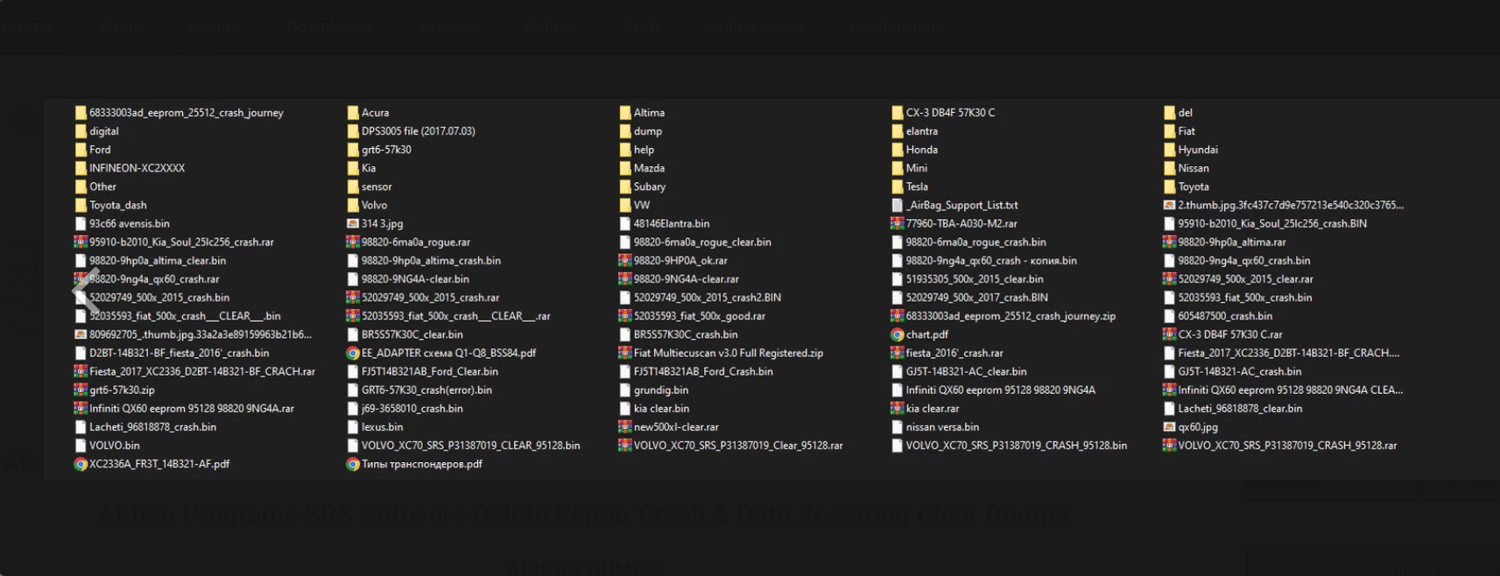Image resolution: width=1500 pixels, height=576 pixels.
Task: Select file GJ5T-14B321-AC_clear.bin
Action: click(966, 372)
